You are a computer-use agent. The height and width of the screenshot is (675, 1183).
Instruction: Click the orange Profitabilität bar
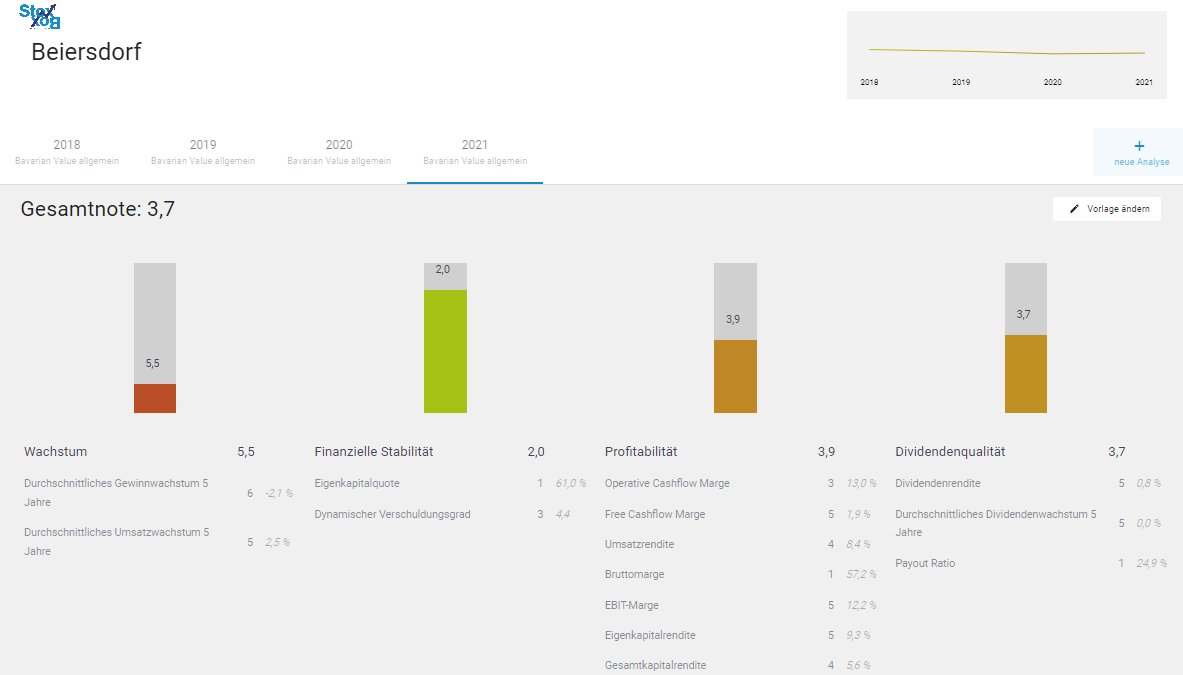[736, 376]
